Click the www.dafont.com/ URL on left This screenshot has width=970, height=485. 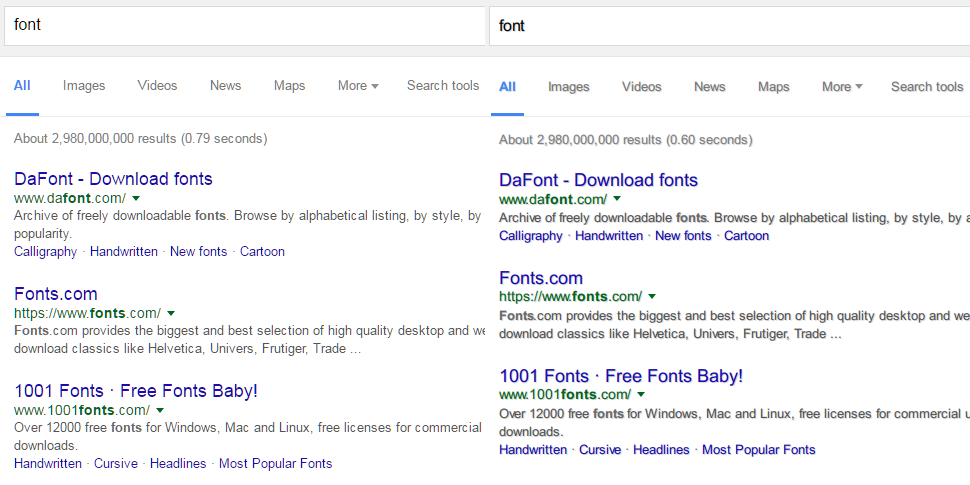coord(70,199)
